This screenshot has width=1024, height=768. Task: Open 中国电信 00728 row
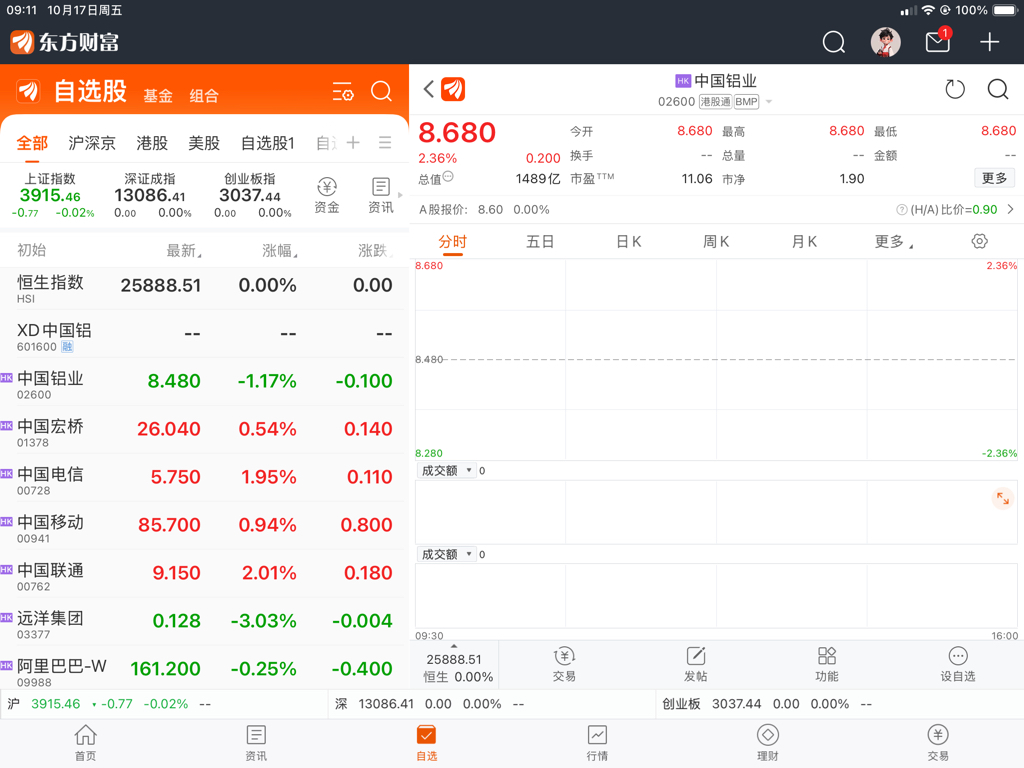[x=204, y=478]
